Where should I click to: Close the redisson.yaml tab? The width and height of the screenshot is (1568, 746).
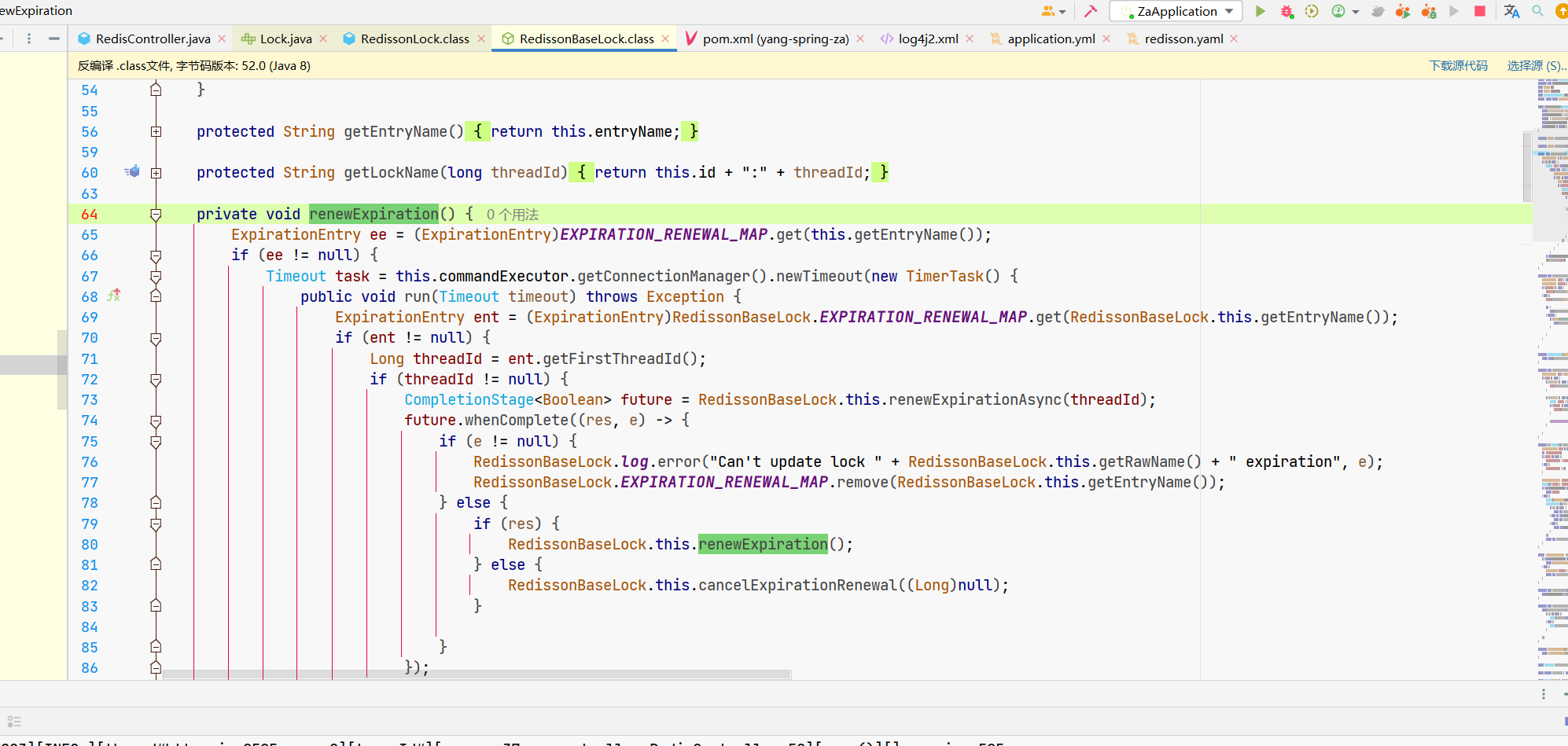coord(1234,39)
